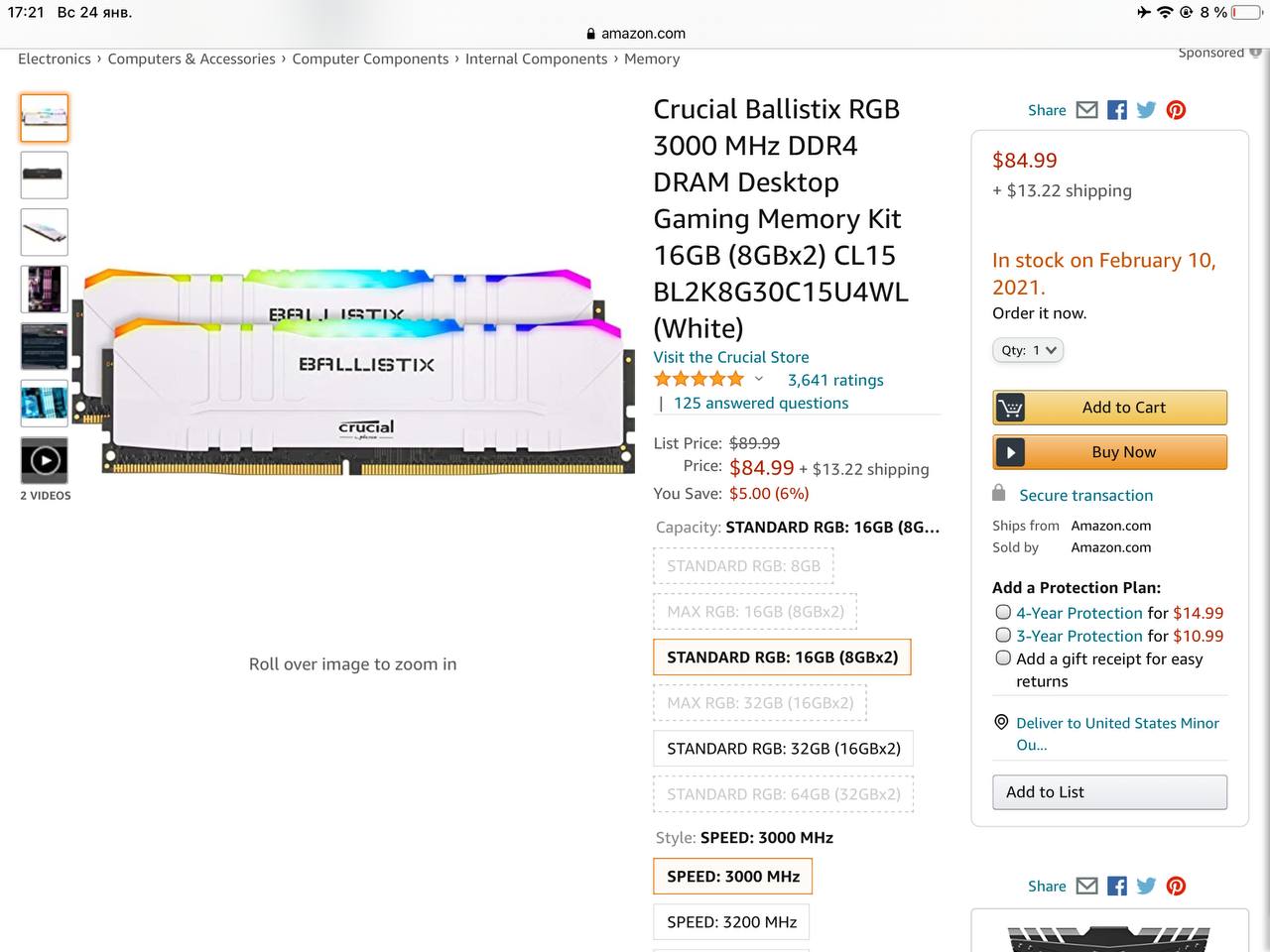1270x952 pixels.
Task: Click the deliver-to location pin icon
Action: [1001, 723]
